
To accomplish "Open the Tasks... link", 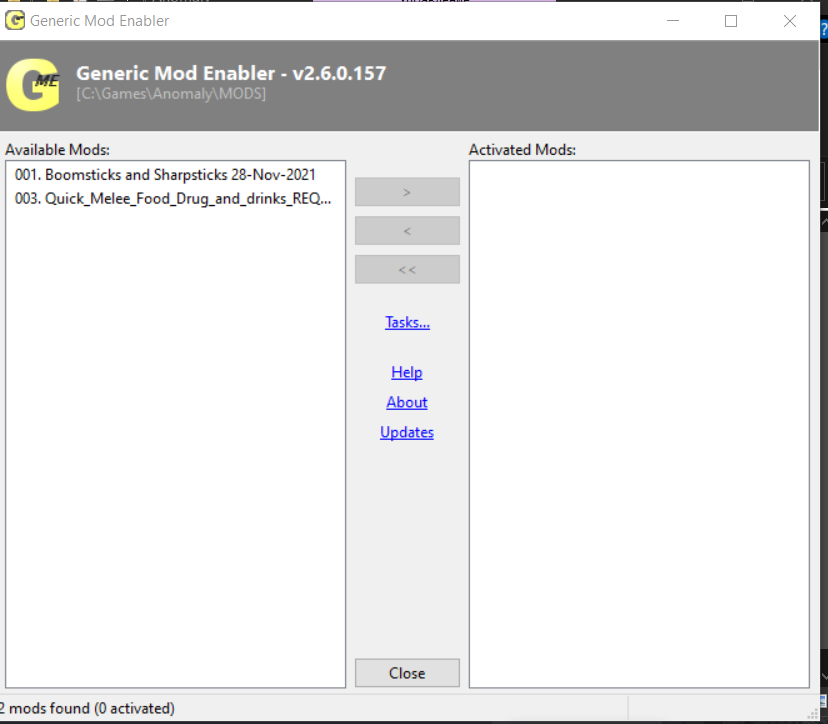I will coord(407,322).
